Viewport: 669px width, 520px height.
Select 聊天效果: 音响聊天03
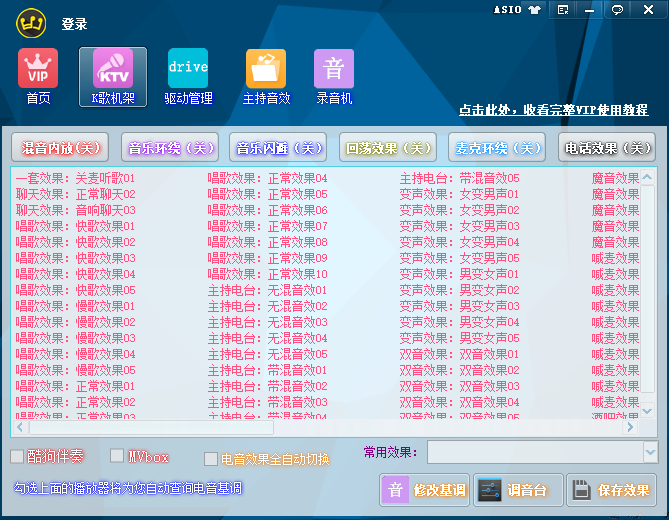[x=75, y=210]
